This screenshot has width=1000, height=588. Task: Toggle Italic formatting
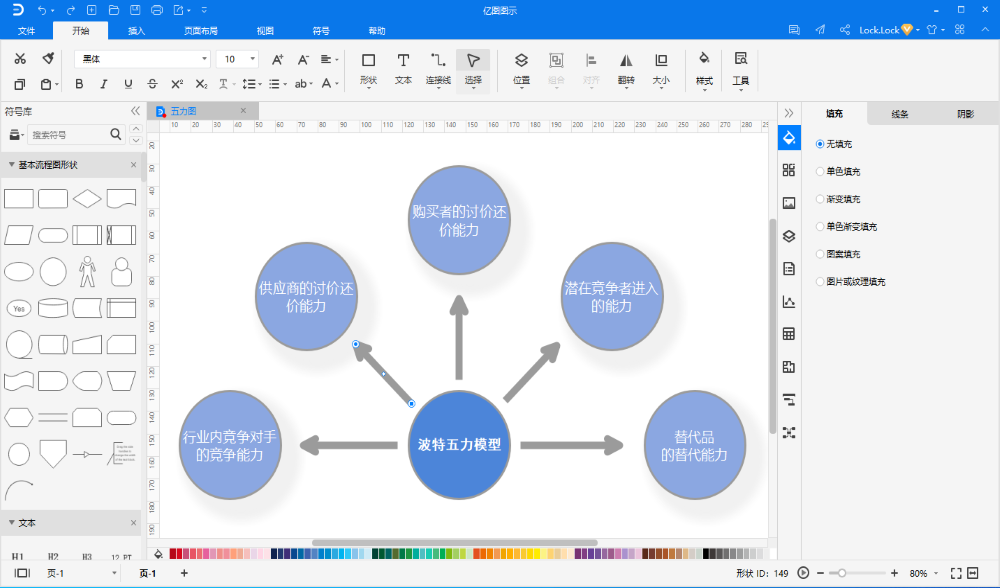(103, 84)
